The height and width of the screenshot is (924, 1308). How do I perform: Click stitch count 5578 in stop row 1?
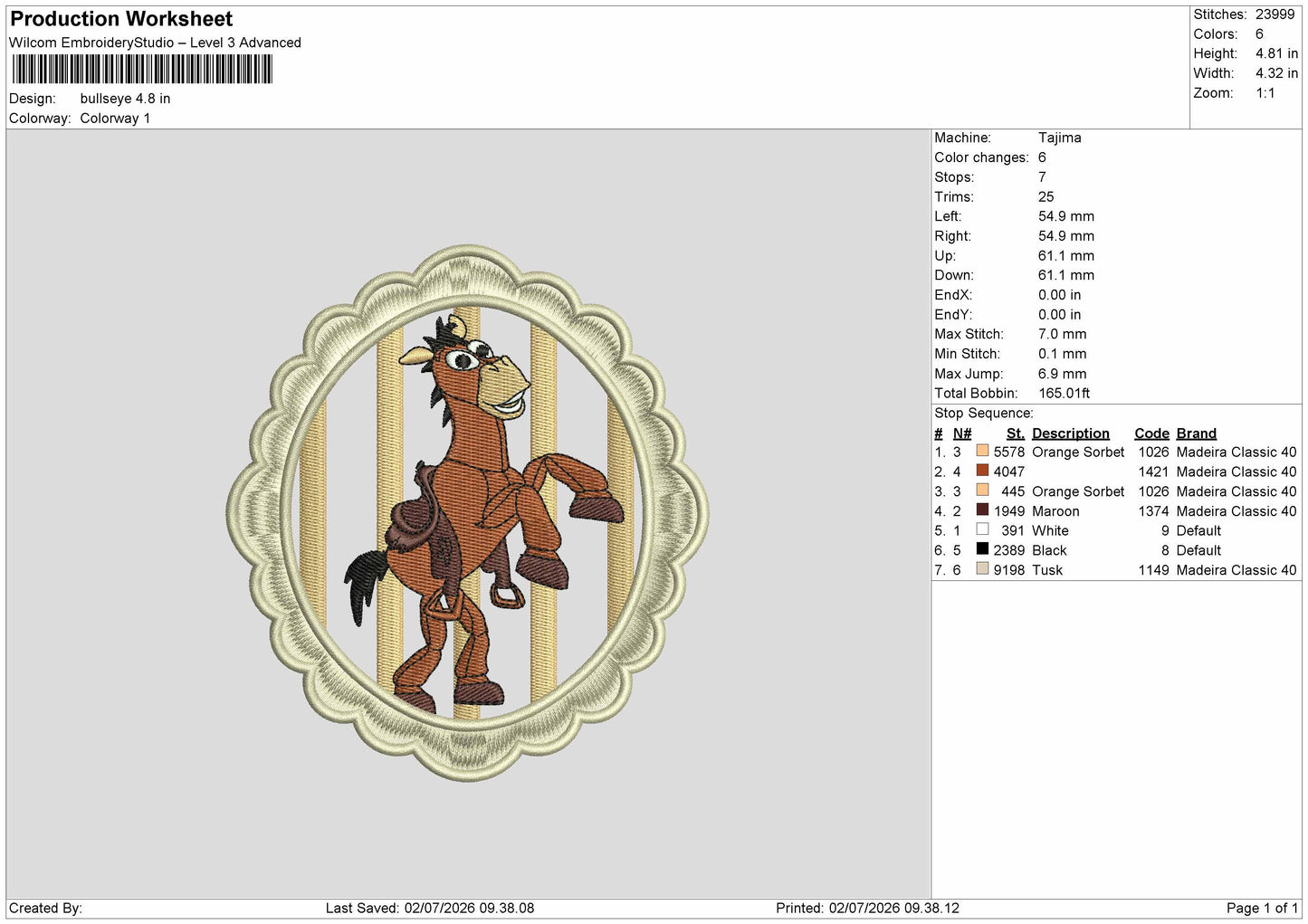(1009, 452)
